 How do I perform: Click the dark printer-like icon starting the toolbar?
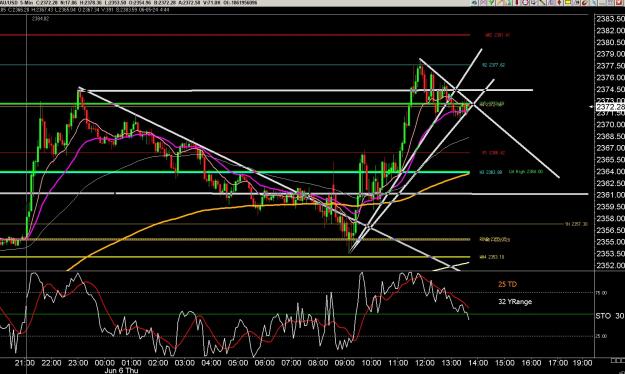click(474, 2)
